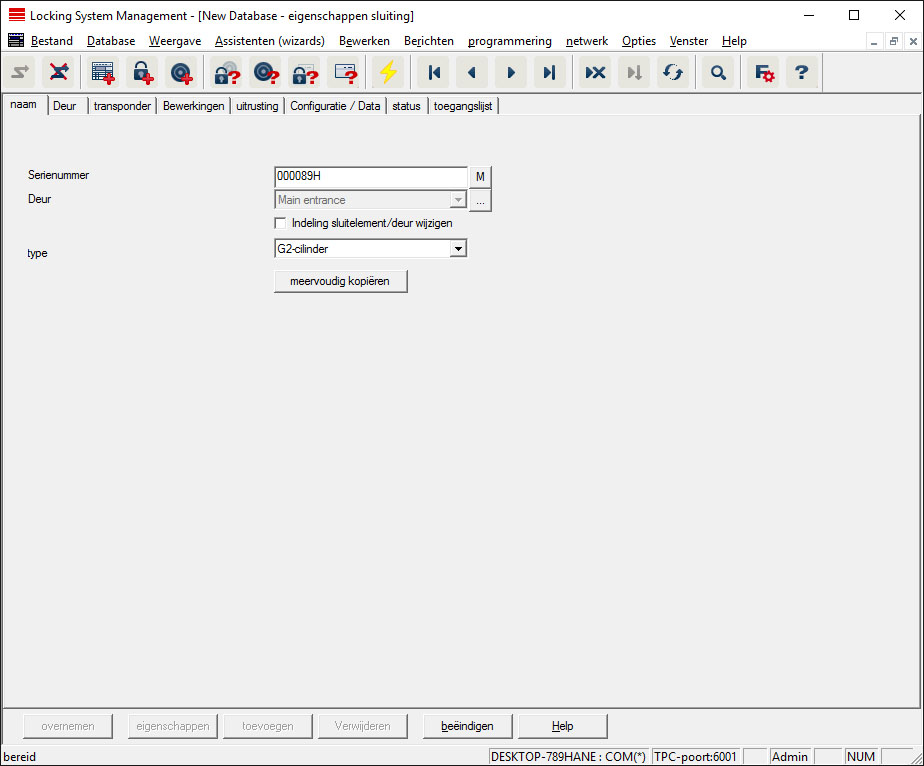924x766 pixels.
Task: Enable 'Indeling sluitelement/deur wijzigen' checkbox
Action: pyautogui.click(x=281, y=223)
